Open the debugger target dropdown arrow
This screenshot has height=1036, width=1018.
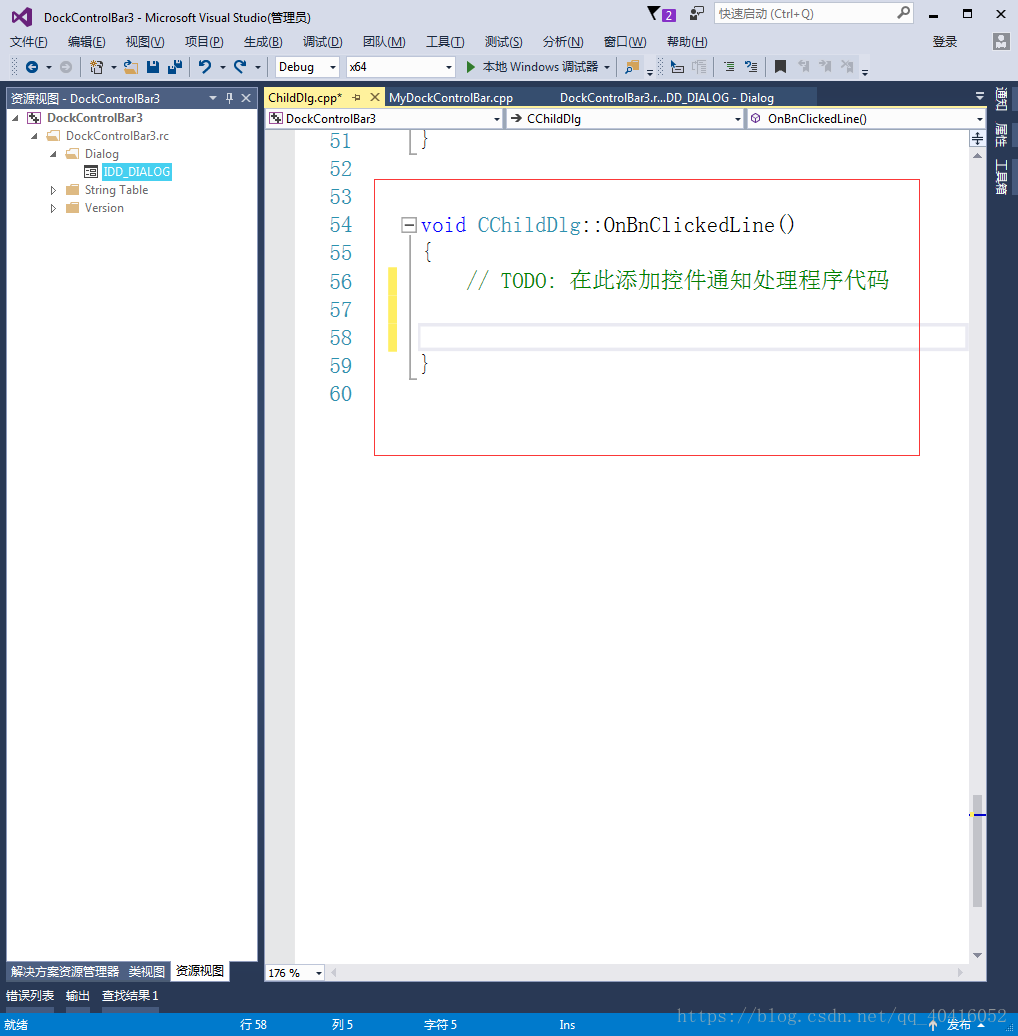pyautogui.click(x=607, y=67)
